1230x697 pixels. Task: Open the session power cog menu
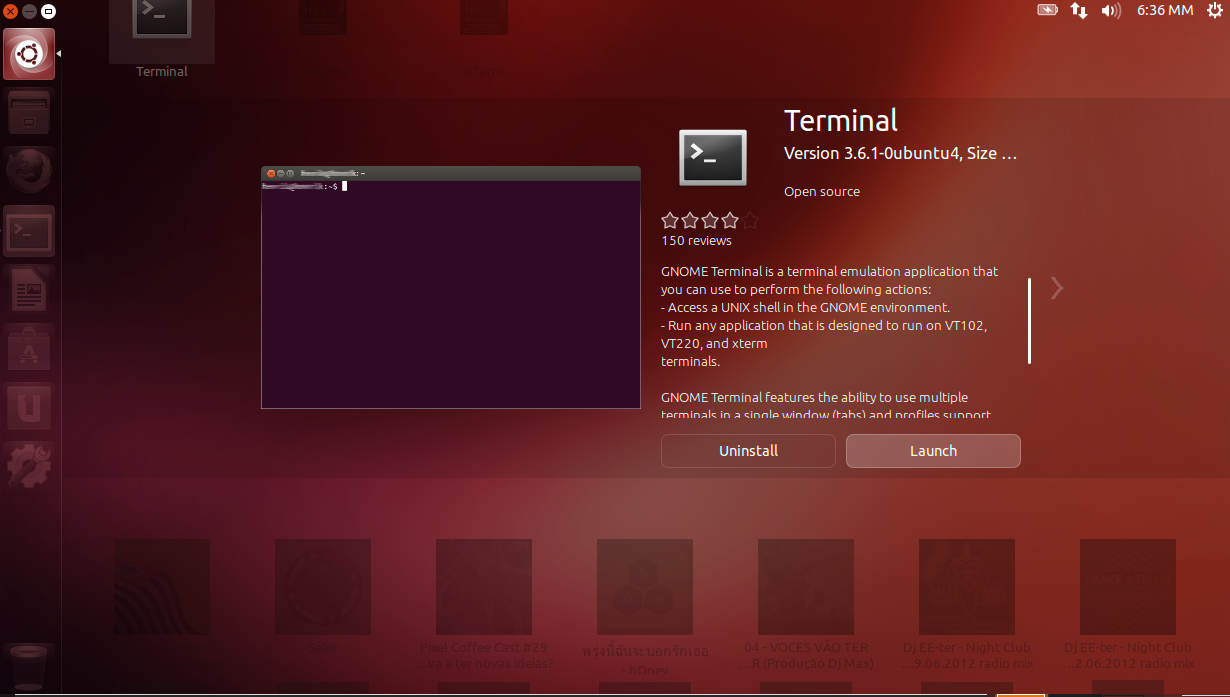[x=1215, y=10]
